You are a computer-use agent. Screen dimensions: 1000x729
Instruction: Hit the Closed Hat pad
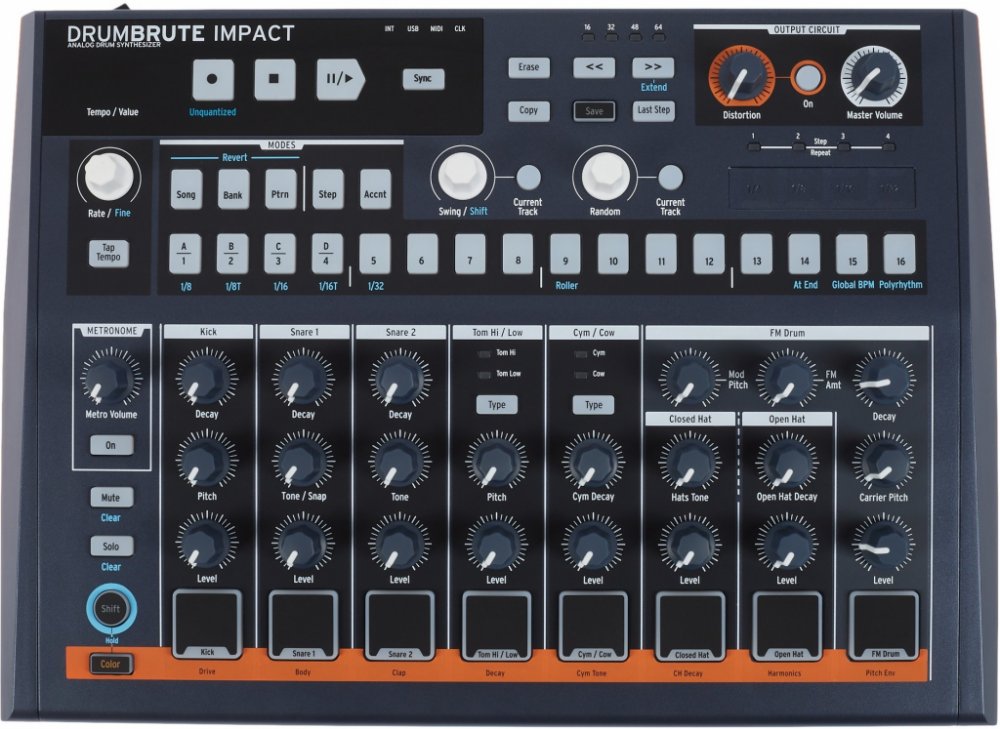tap(690, 621)
